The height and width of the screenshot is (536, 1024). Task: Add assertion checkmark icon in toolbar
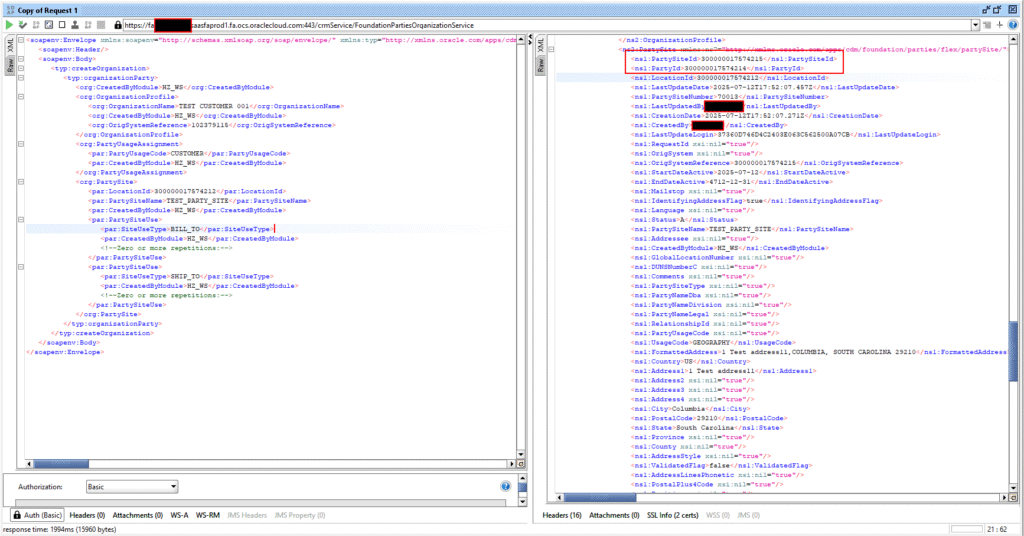coord(23,25)
